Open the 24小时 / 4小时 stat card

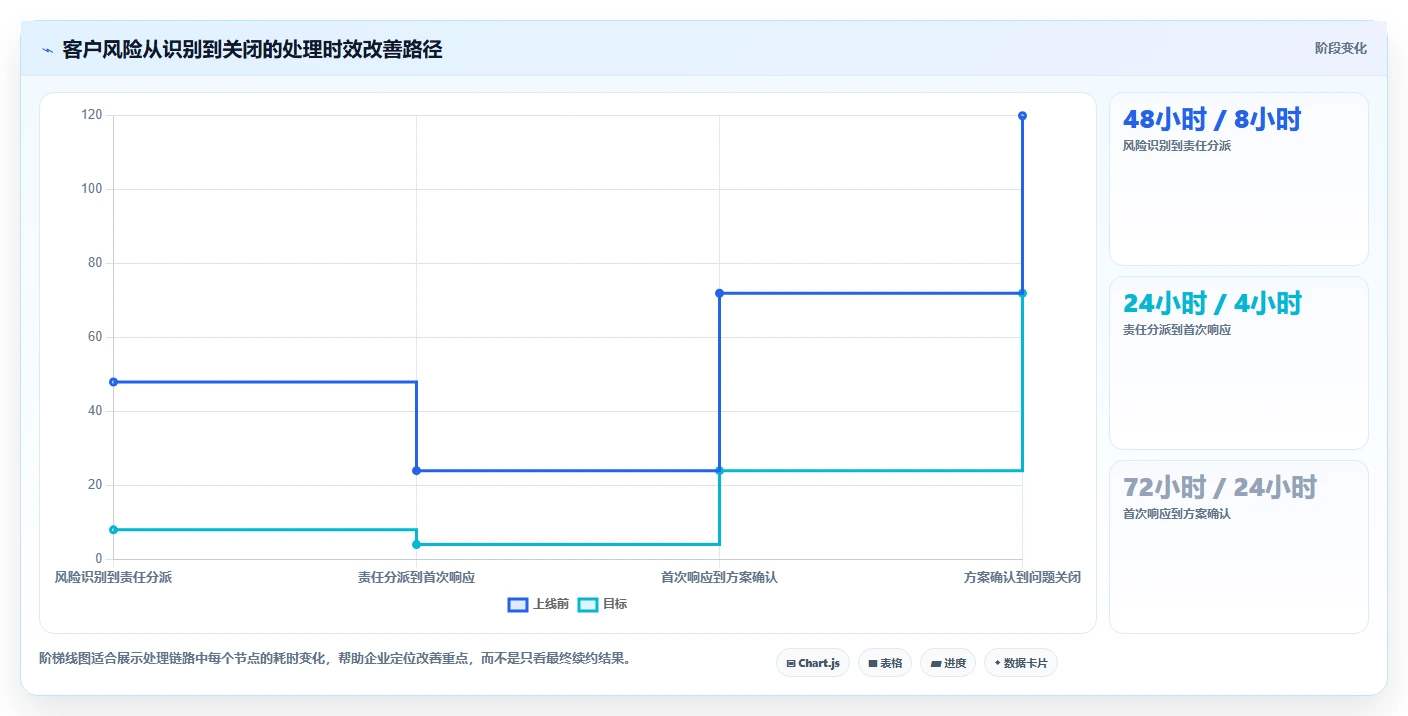tap(1238, 363)
